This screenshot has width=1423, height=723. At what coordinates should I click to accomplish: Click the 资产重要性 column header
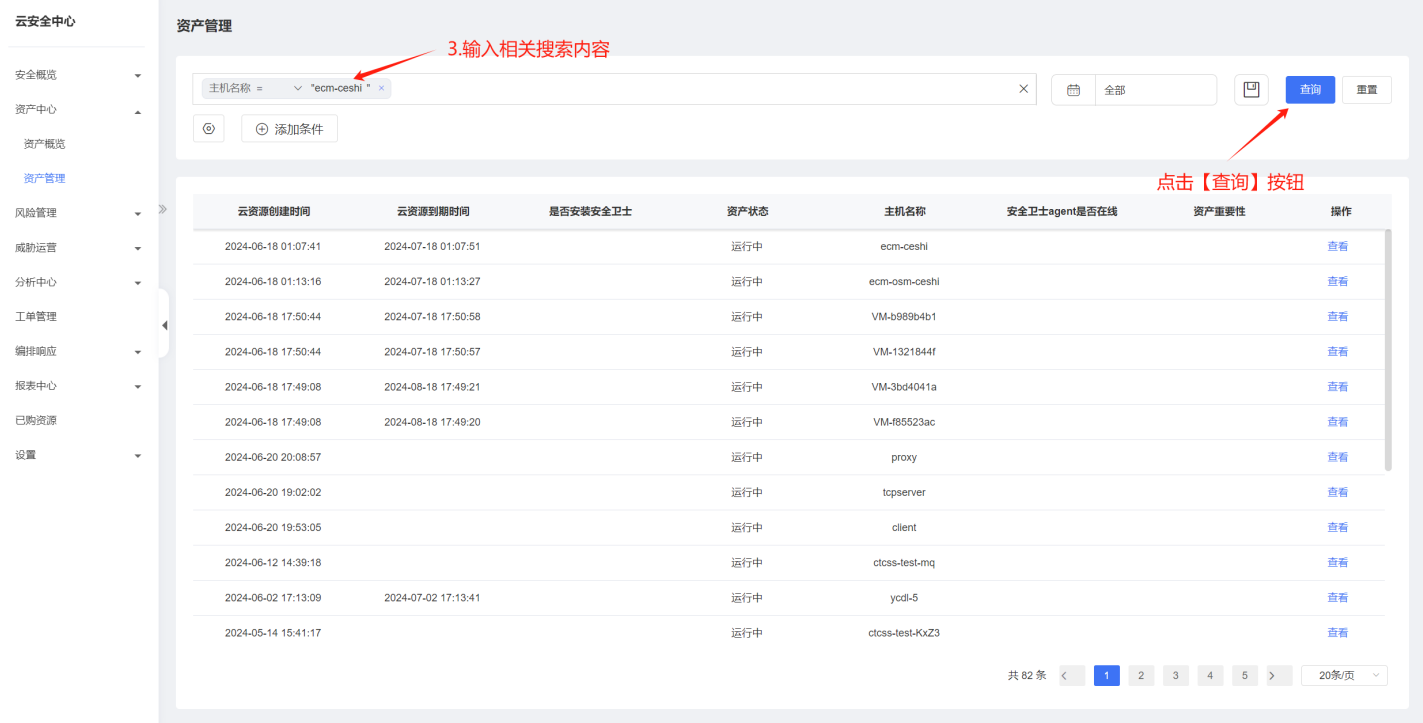pyautogui.click(x=1219, y=211)
